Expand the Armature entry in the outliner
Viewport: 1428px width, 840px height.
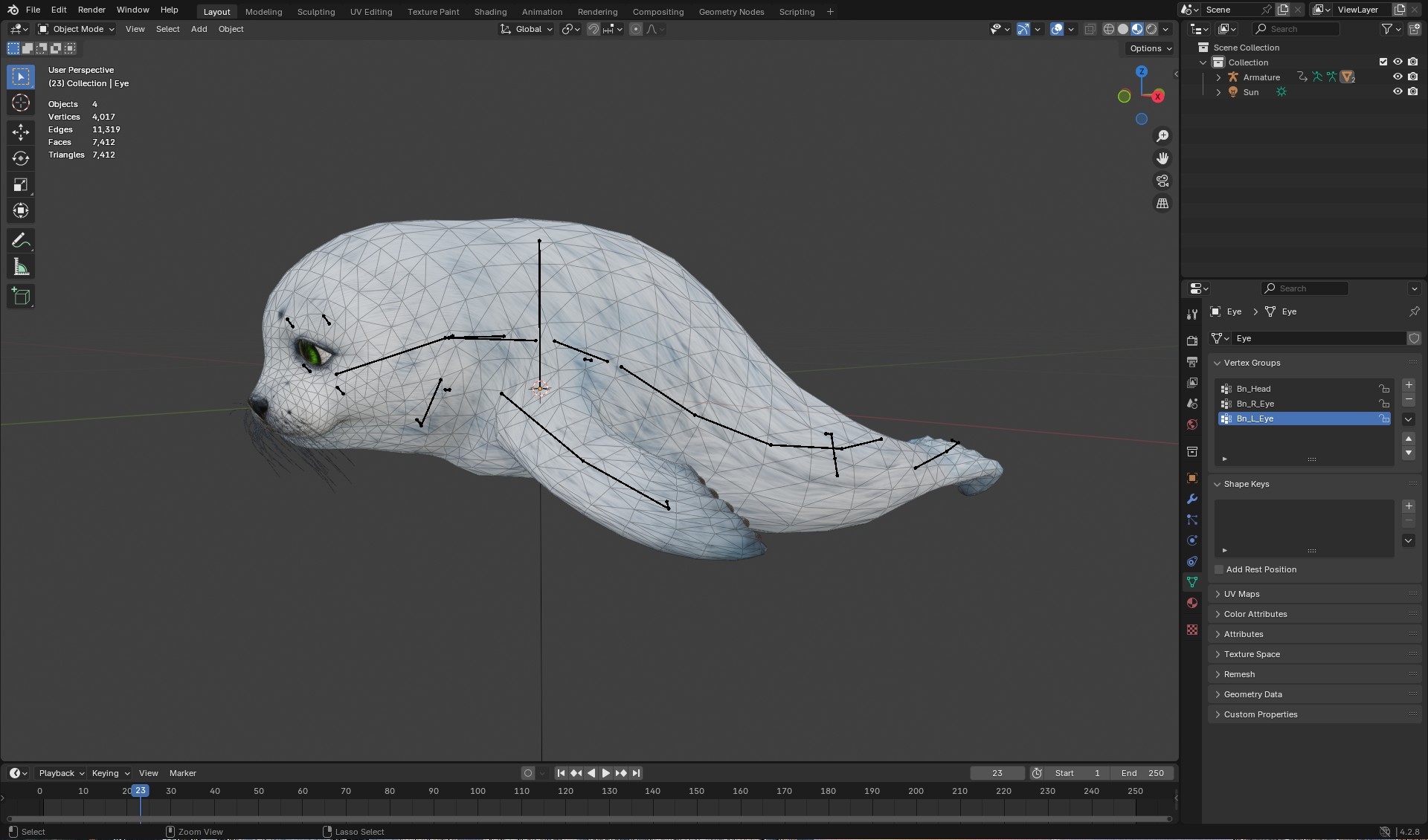point(1218,77)
